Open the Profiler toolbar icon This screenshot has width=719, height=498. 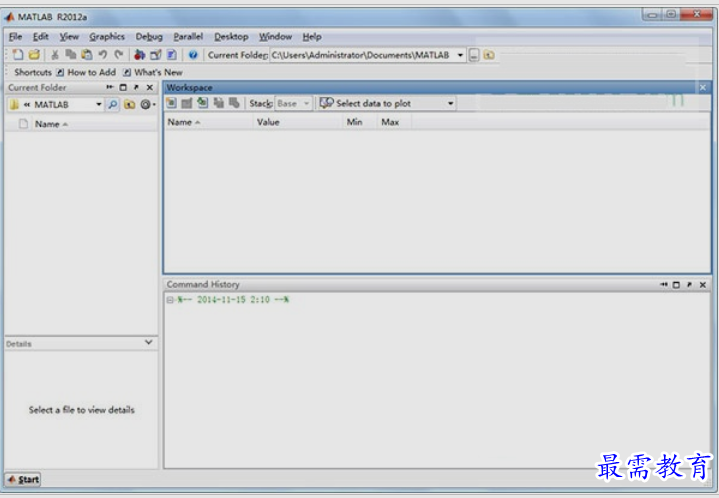(171, 55)
